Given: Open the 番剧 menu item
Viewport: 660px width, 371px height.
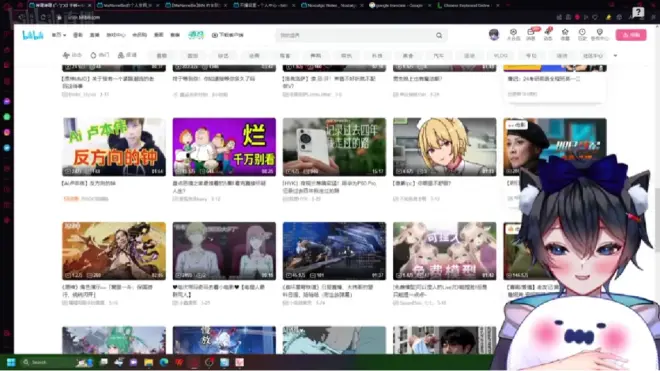Looking at the screenshot, I should pos(78,35).
